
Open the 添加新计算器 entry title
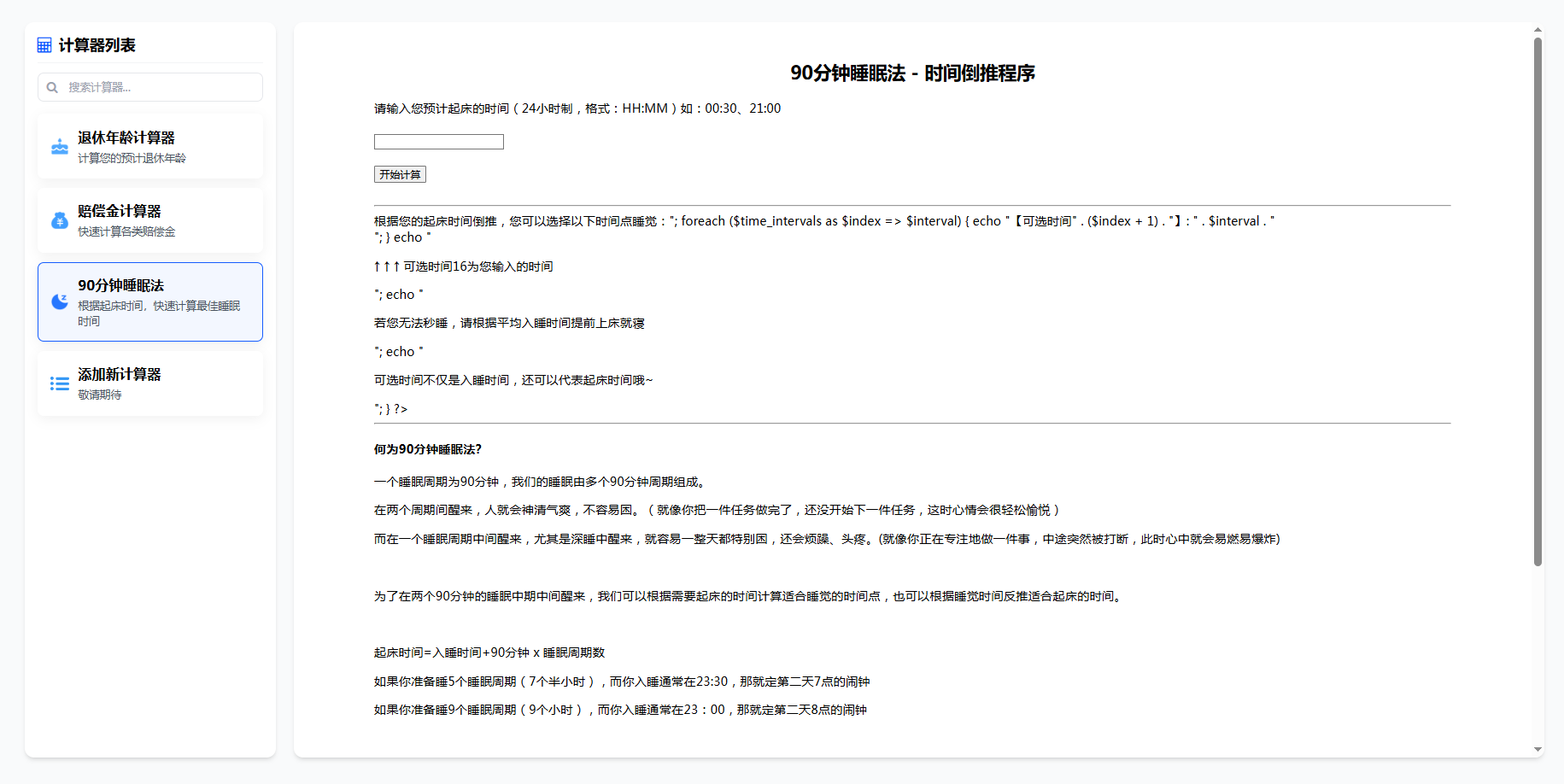(x=119, y=374)
